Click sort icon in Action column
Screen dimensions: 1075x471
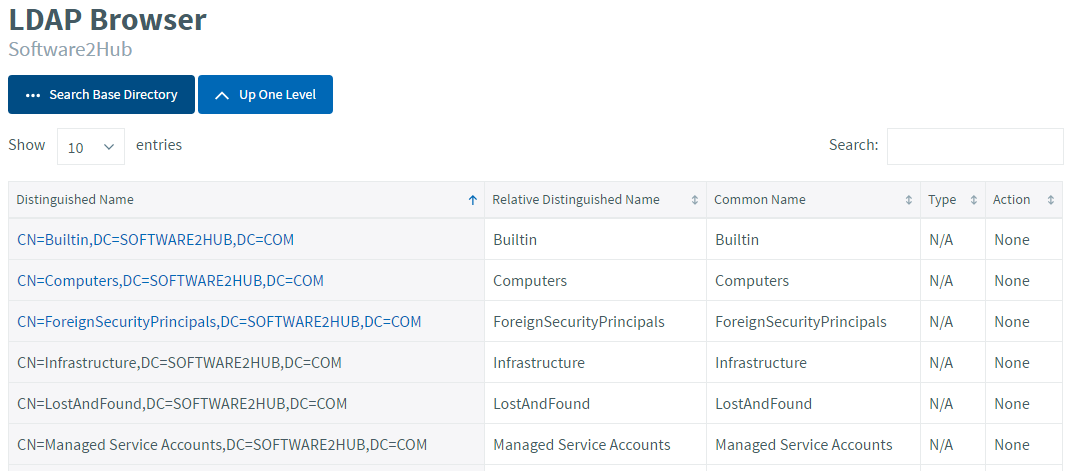coord(1051,200)
